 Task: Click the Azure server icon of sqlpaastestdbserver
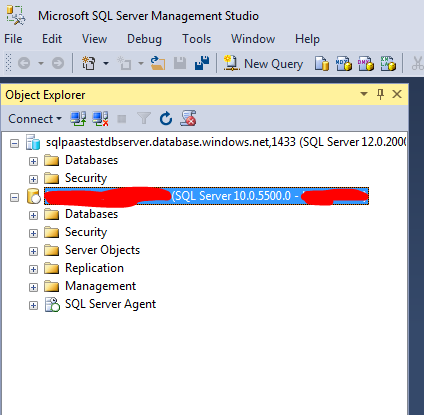point(33,143)
